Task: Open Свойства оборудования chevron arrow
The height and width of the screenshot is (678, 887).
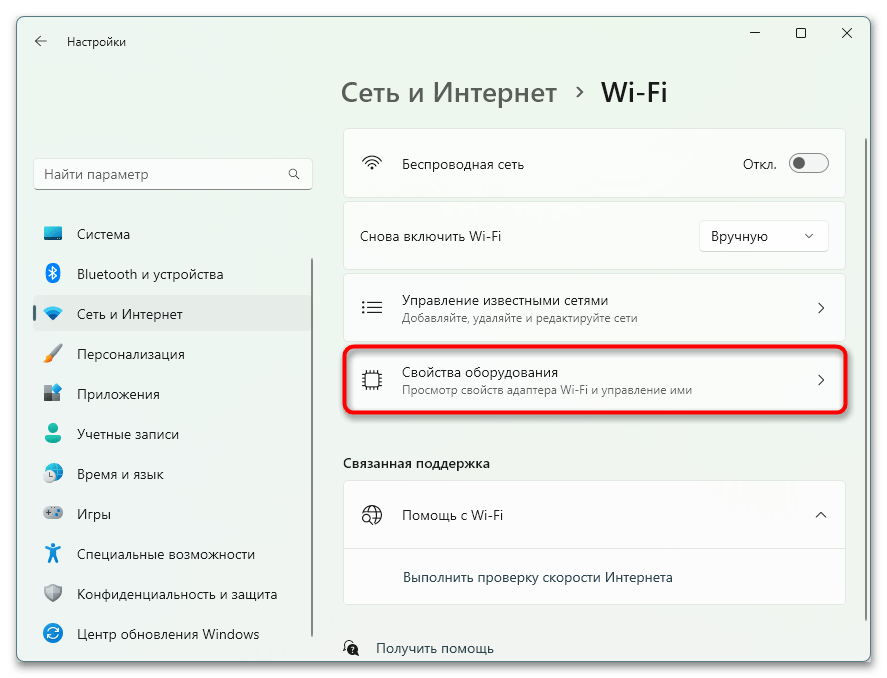Action: coord(821,380)
